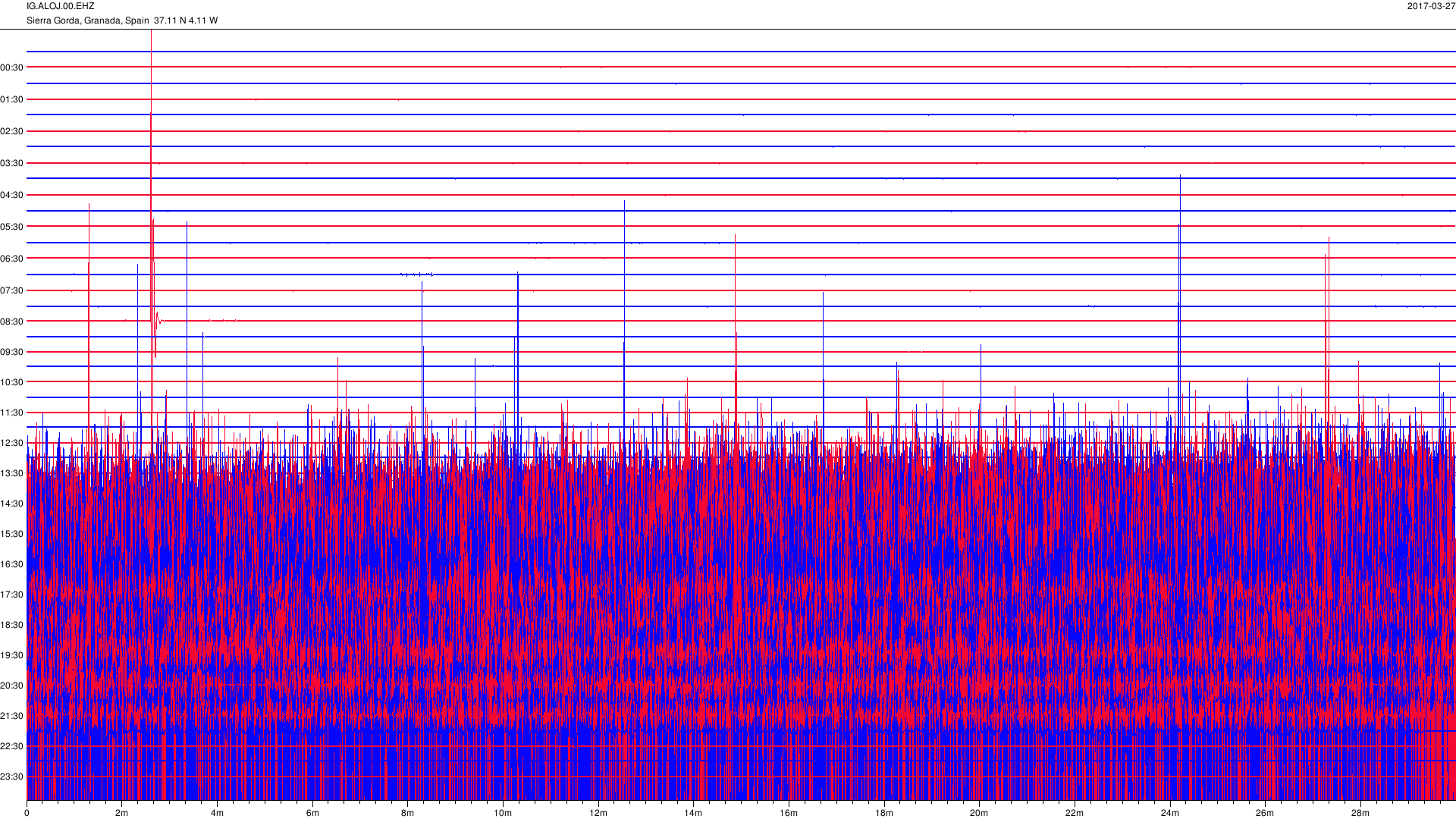Click the 28m tick label on the time axis
Image resolution: width=1456 pixels, height=819 pixels.
tap(1360, 813)
